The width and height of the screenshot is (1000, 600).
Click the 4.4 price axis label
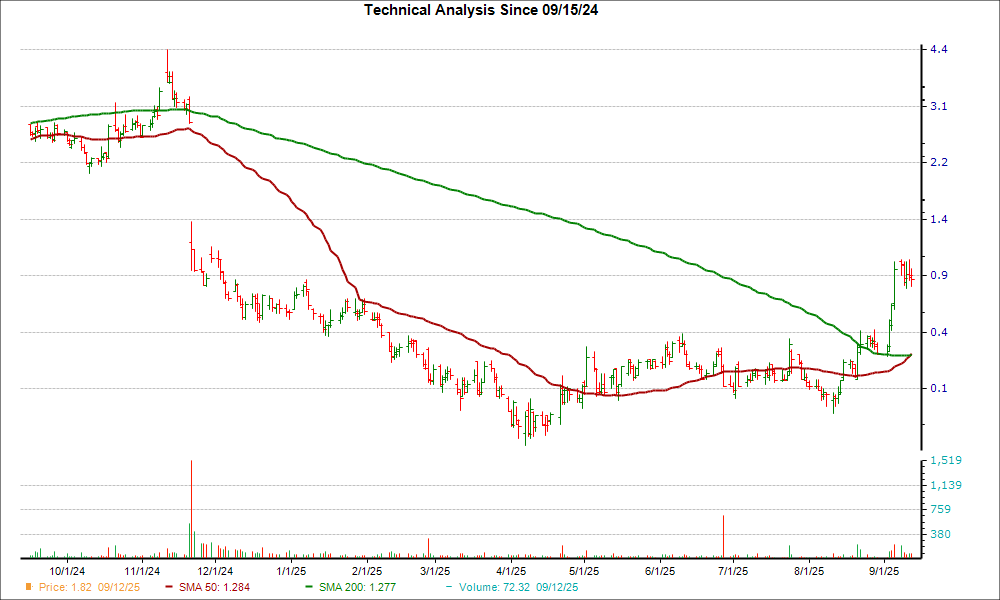point(939,49)
